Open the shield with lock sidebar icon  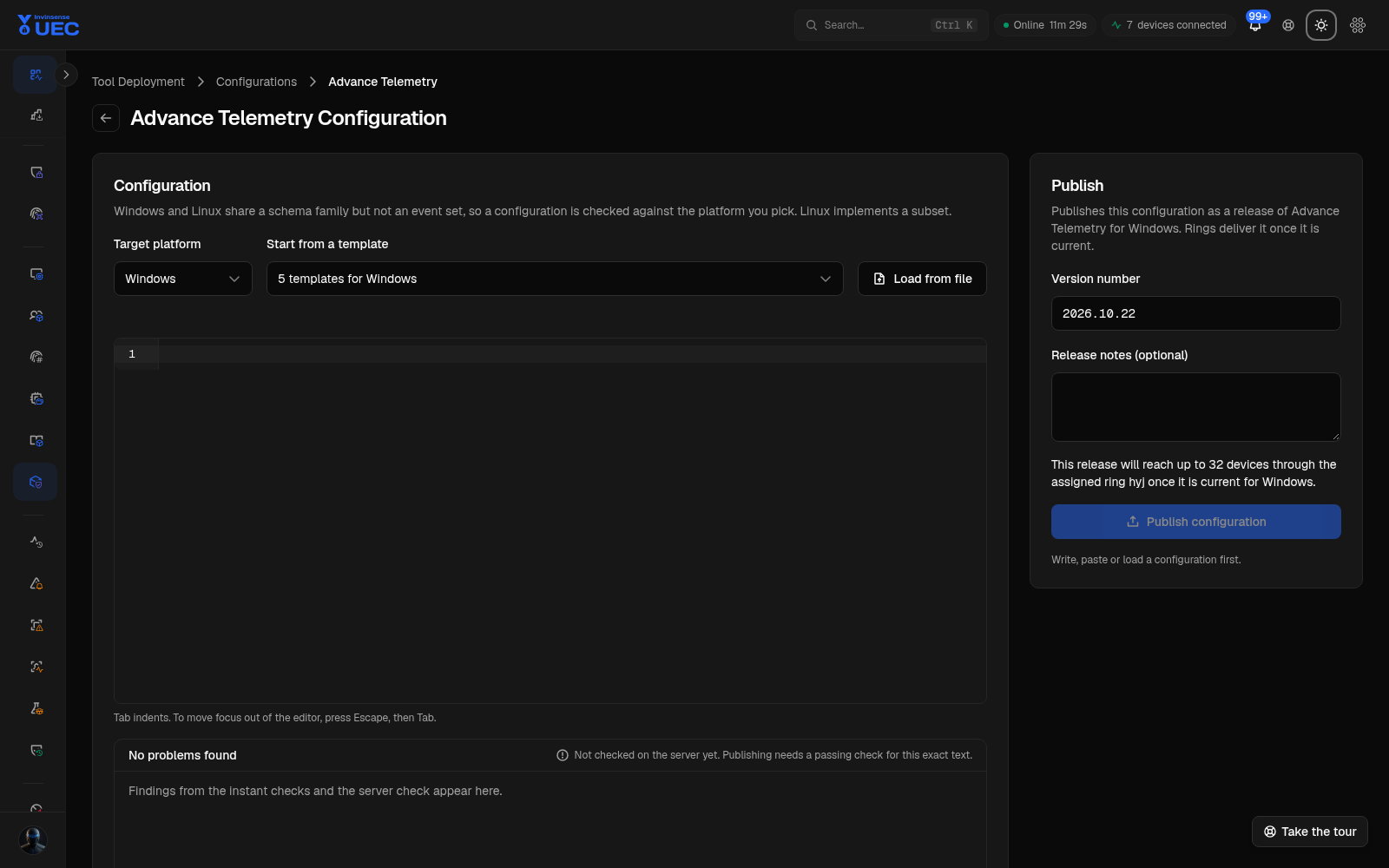click(36, 173)
